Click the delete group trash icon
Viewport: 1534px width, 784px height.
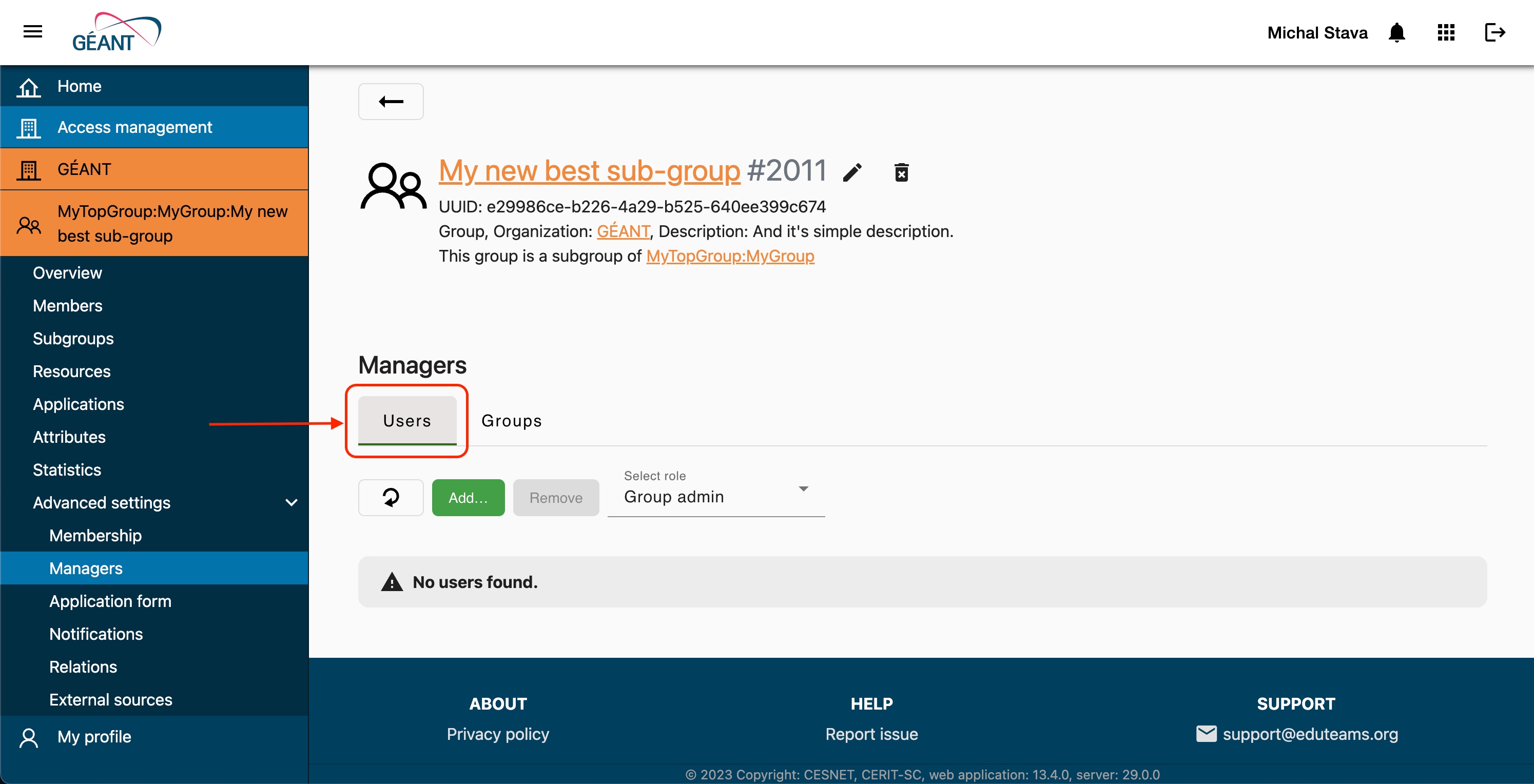902,172
